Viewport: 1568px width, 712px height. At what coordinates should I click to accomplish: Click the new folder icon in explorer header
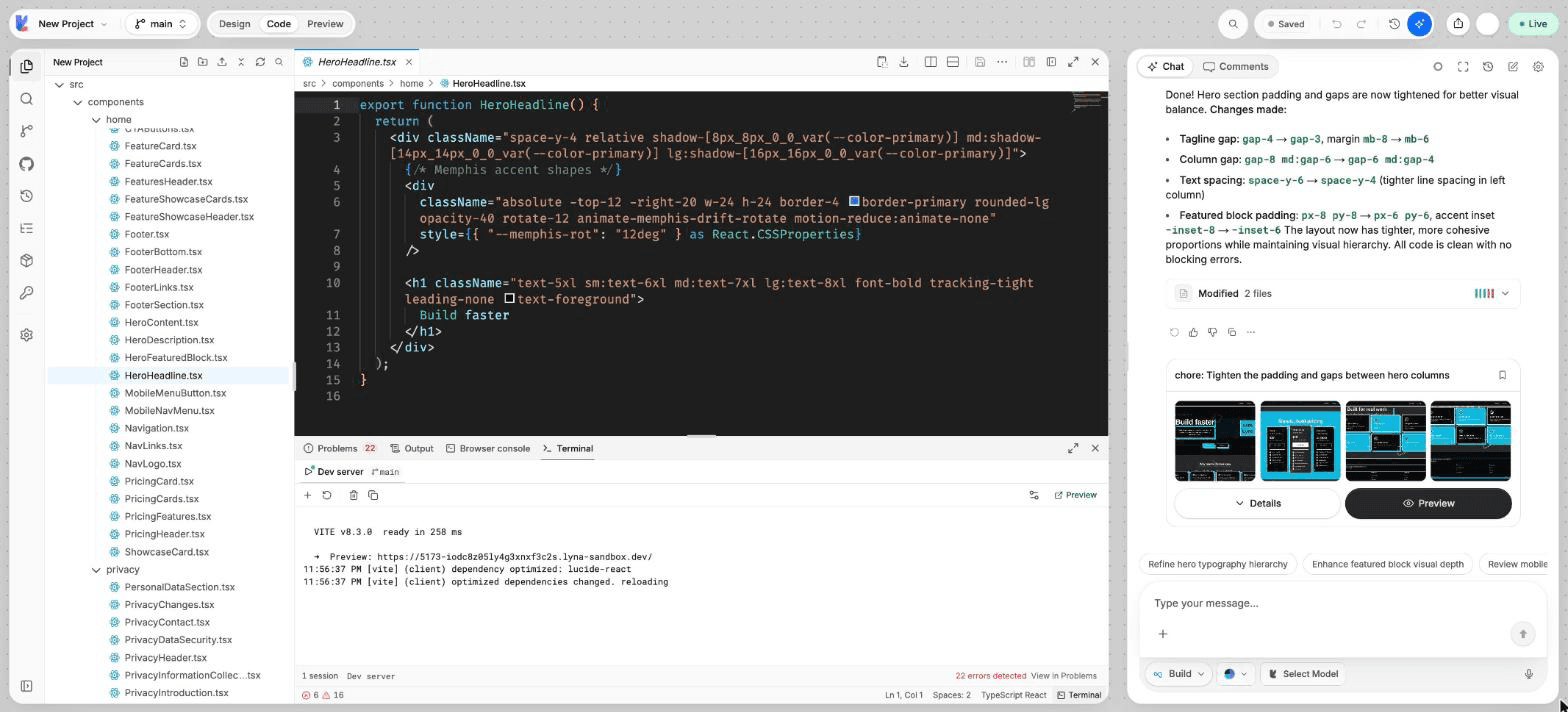click(203, 62)
